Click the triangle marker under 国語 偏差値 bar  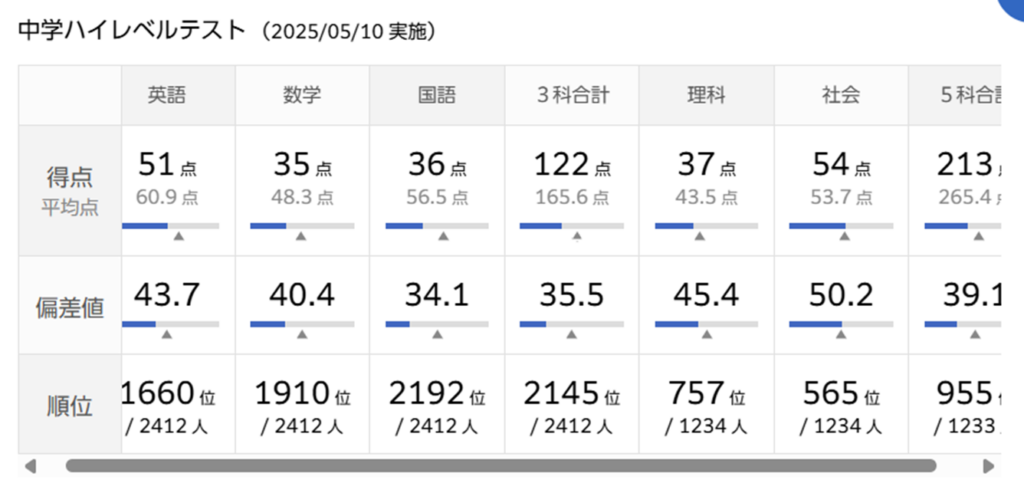tap(436, 335)
